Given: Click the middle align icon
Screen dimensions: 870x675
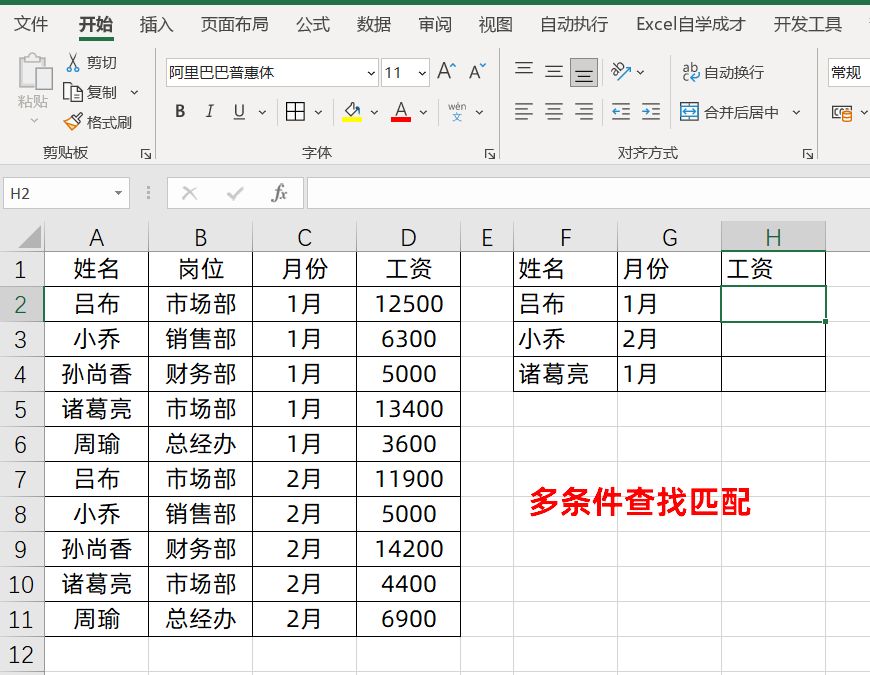Looking at the screenshot, I should 554,72.
